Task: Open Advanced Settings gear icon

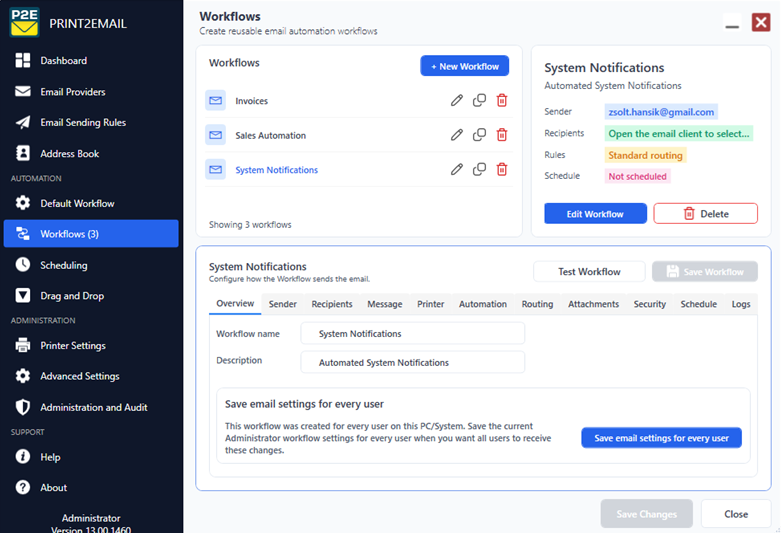Action: (22, 376)
